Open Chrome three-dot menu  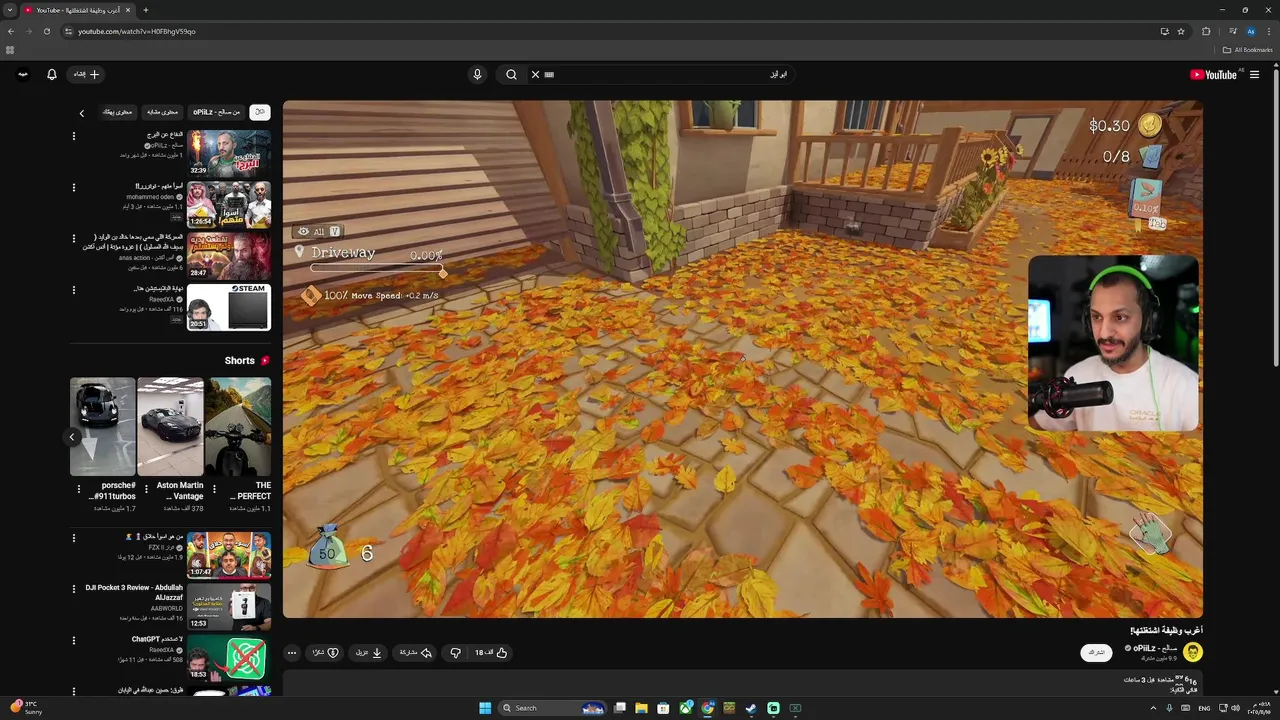(1268, 31)
